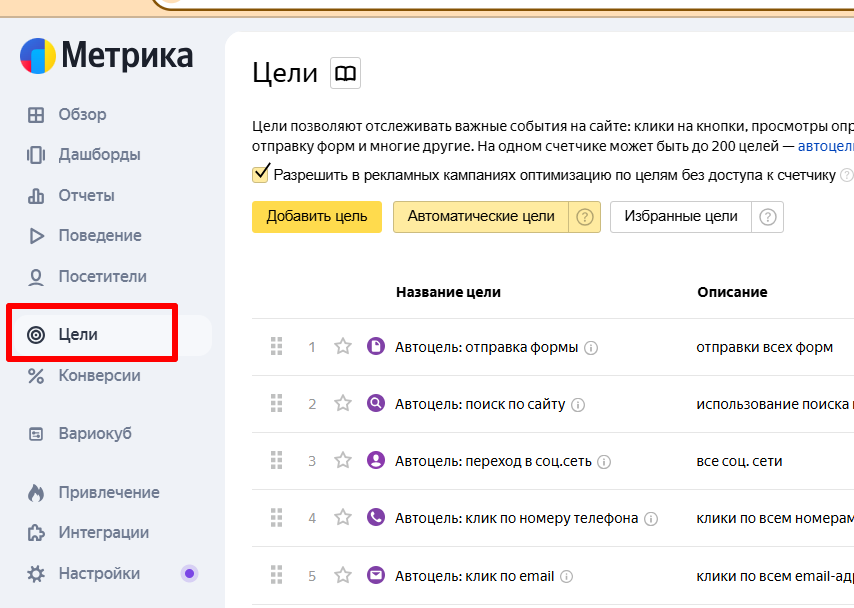Click the drag handle of goal 2
This screenshot has height=608, width=854.
[x=277, y=404]
